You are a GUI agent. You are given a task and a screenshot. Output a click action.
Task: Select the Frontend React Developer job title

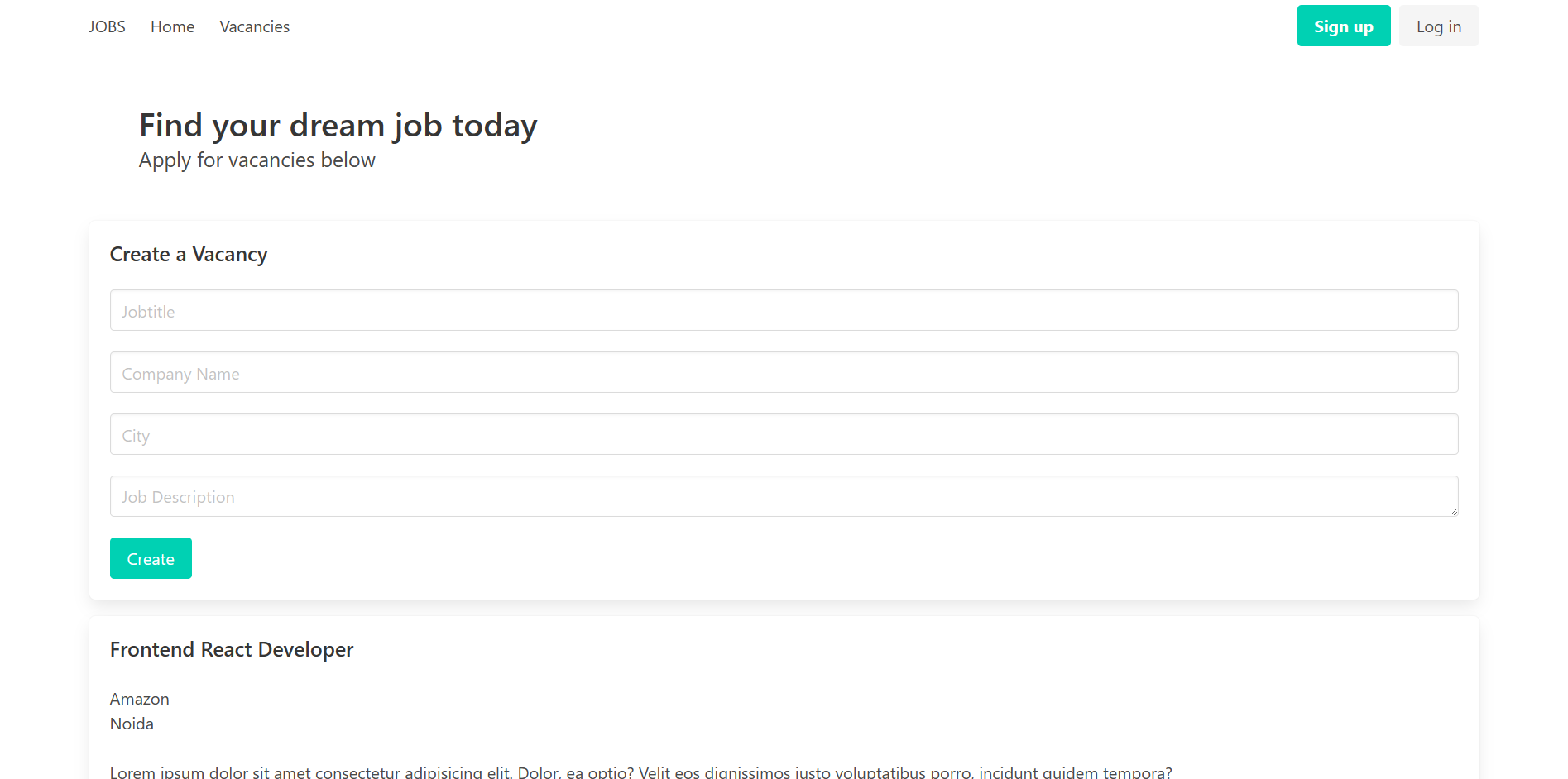coord(232,649)
